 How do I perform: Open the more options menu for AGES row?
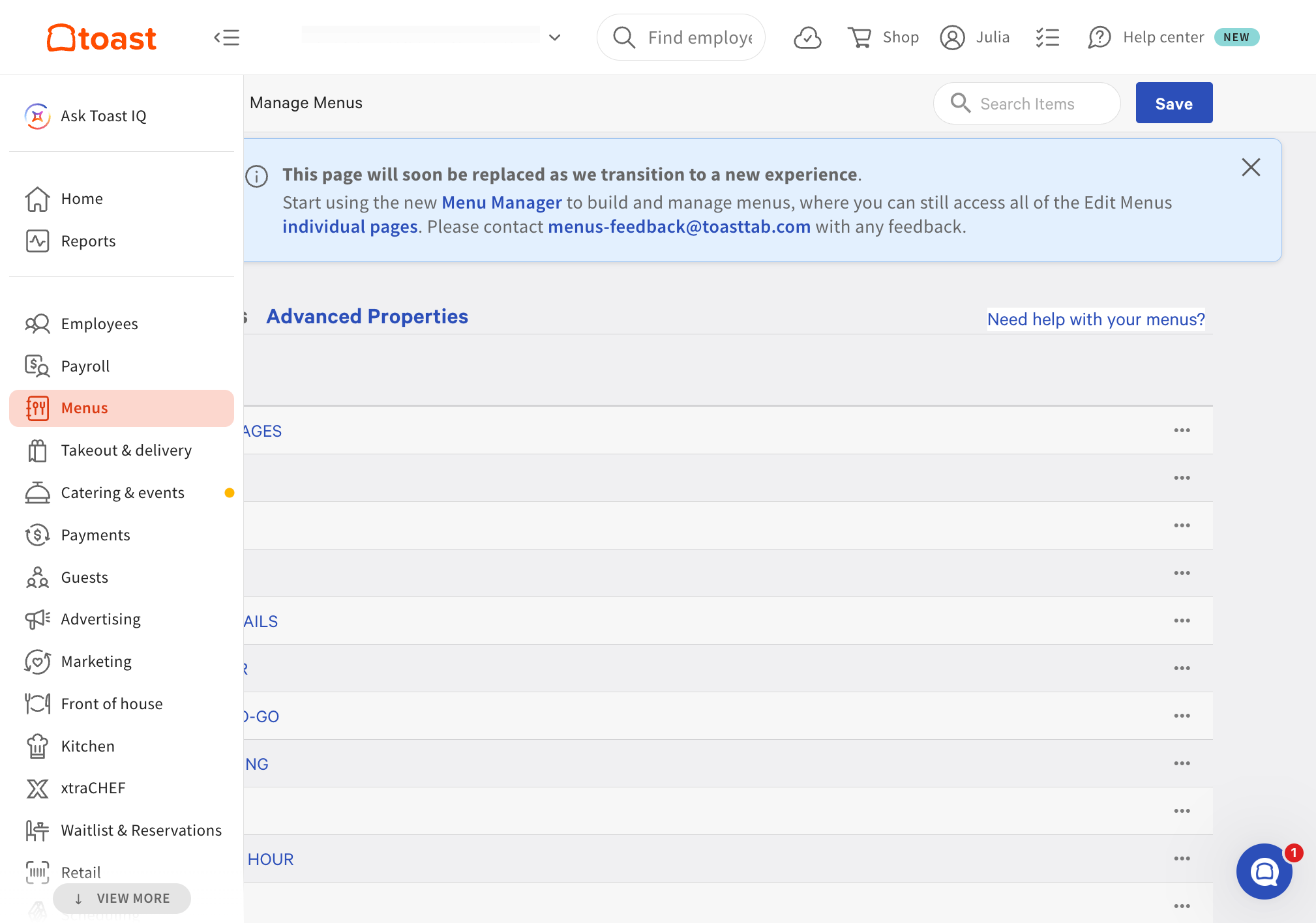1182,430
